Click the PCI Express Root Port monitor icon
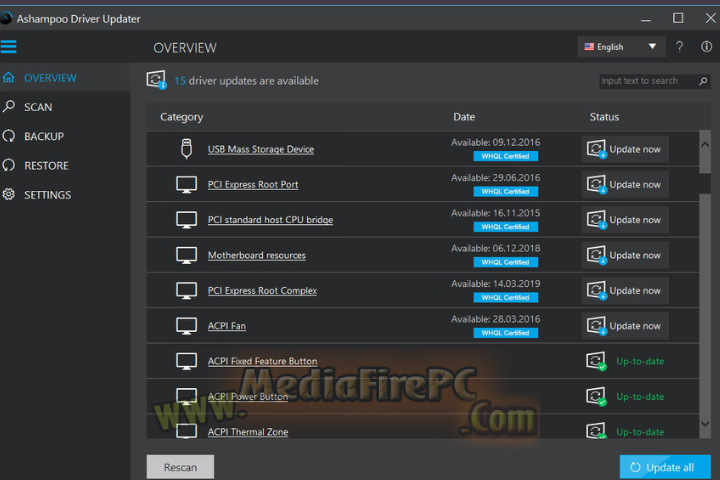 pos(186,185)
